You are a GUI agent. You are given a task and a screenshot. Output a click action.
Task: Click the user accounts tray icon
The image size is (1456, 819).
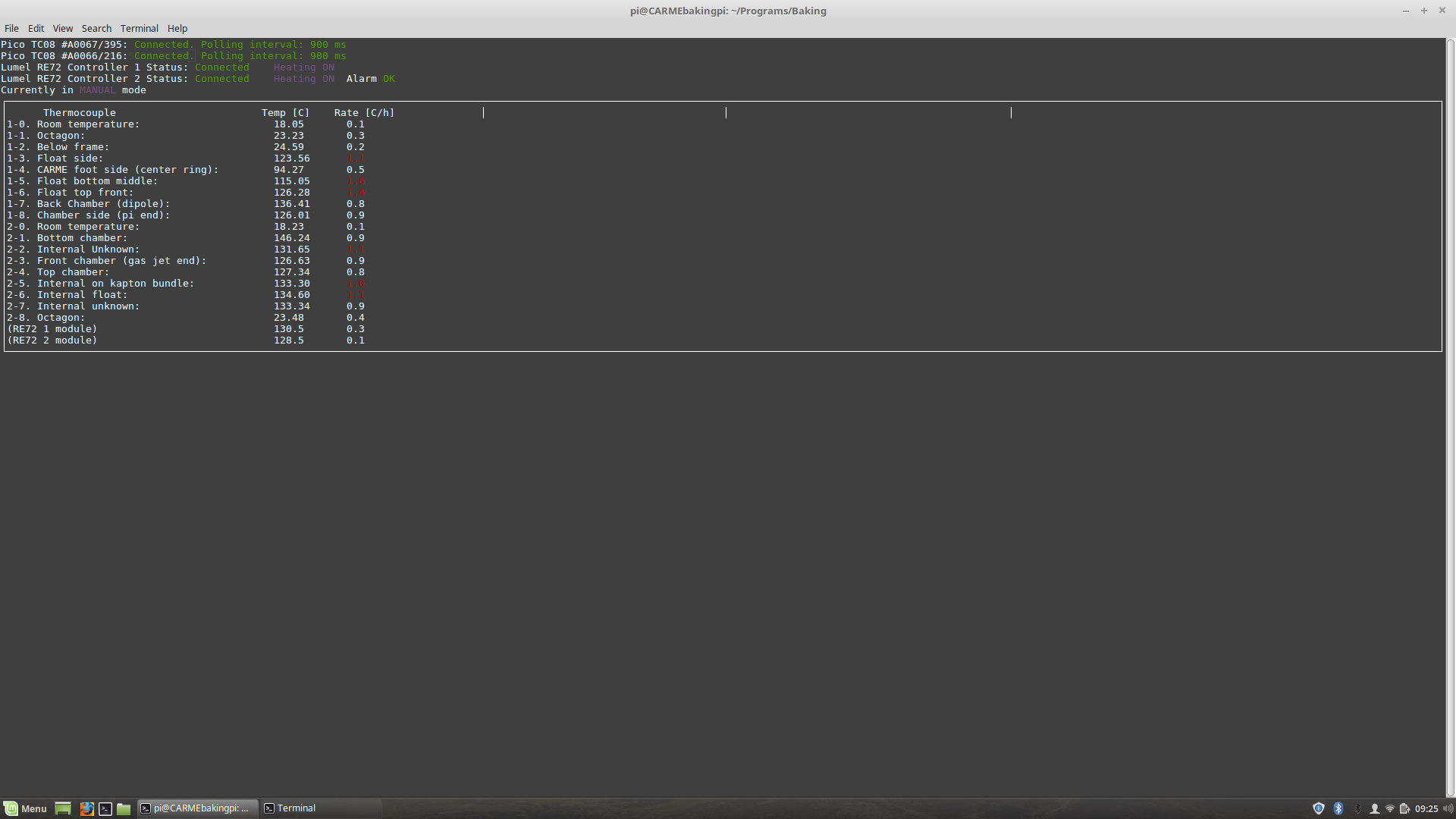tap(1375, 808)
